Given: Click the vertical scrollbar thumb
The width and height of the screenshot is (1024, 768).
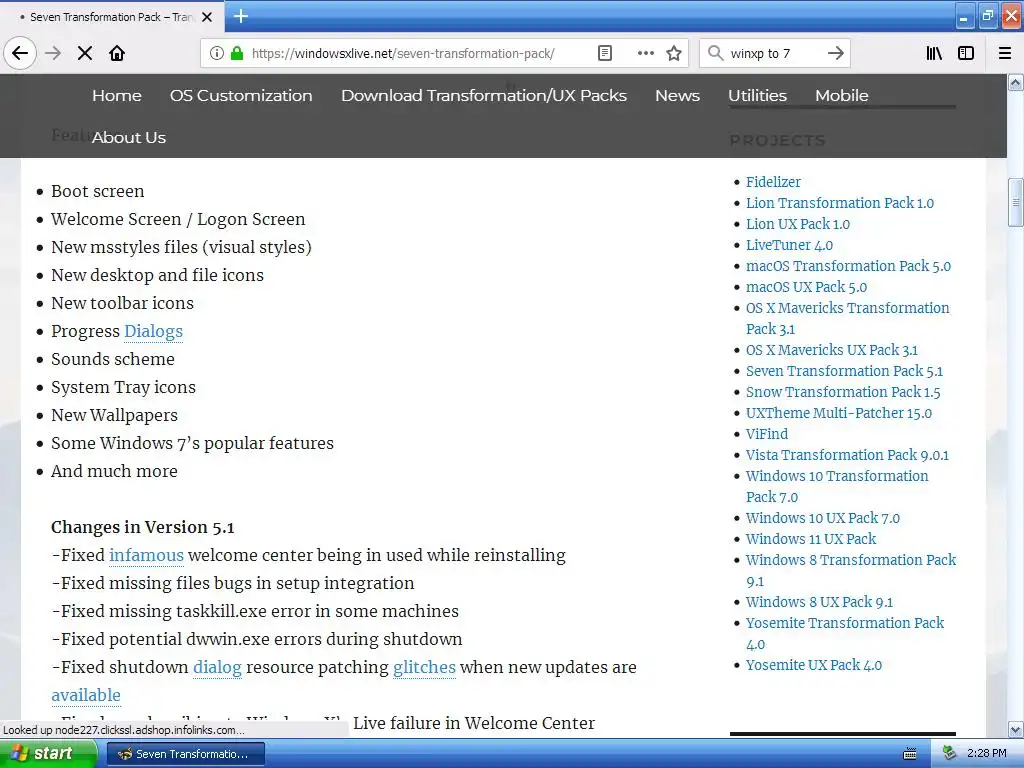Looking at the screenshot, I should pos(1016,202).
